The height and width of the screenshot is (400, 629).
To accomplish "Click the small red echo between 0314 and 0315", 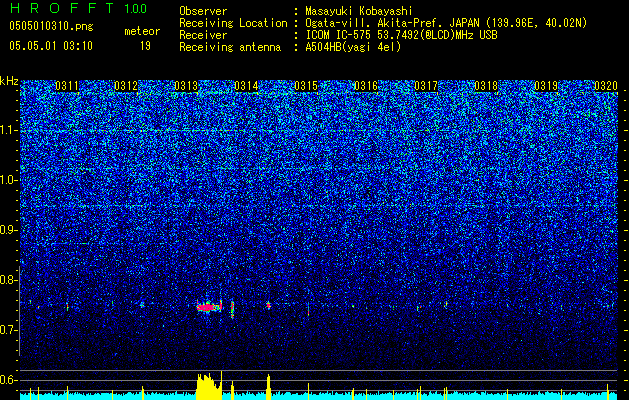I will pyautogui.click(x=268, y=306).
